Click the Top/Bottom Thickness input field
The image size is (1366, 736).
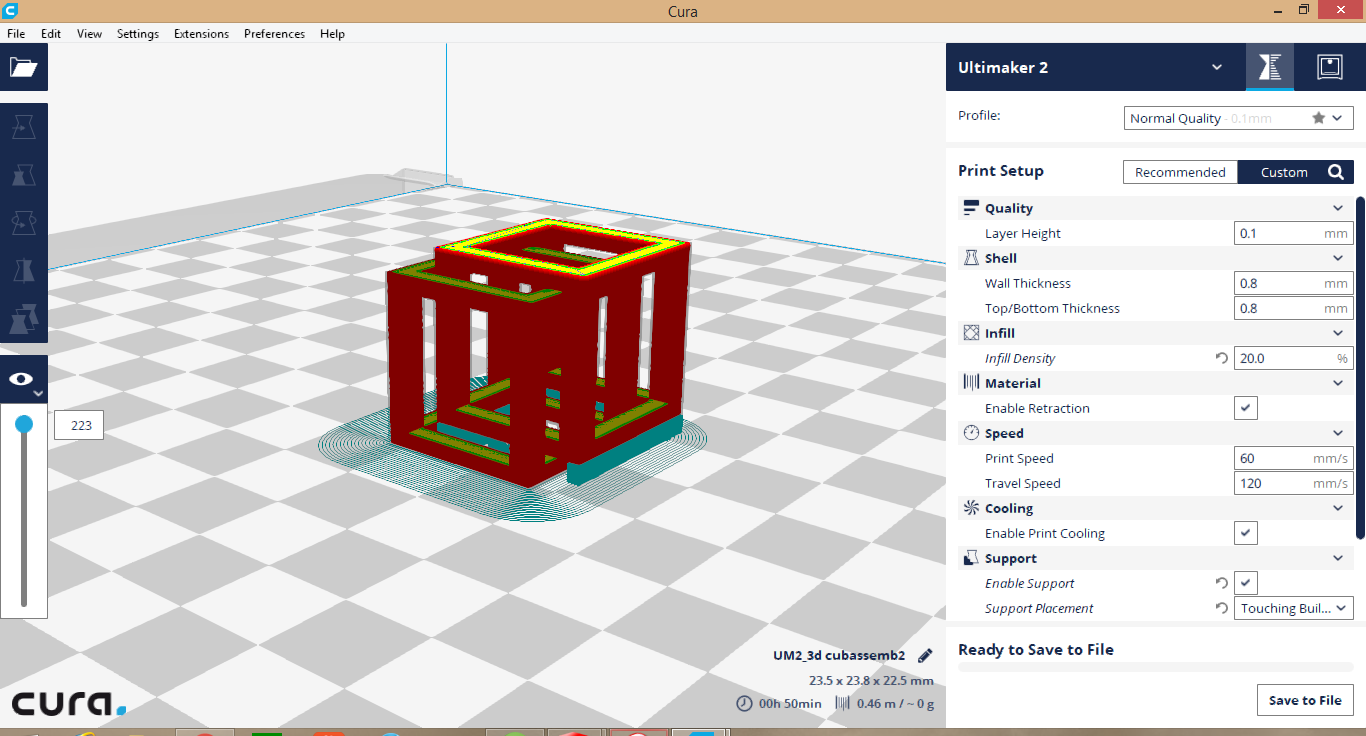click(x=1294, y=308)
